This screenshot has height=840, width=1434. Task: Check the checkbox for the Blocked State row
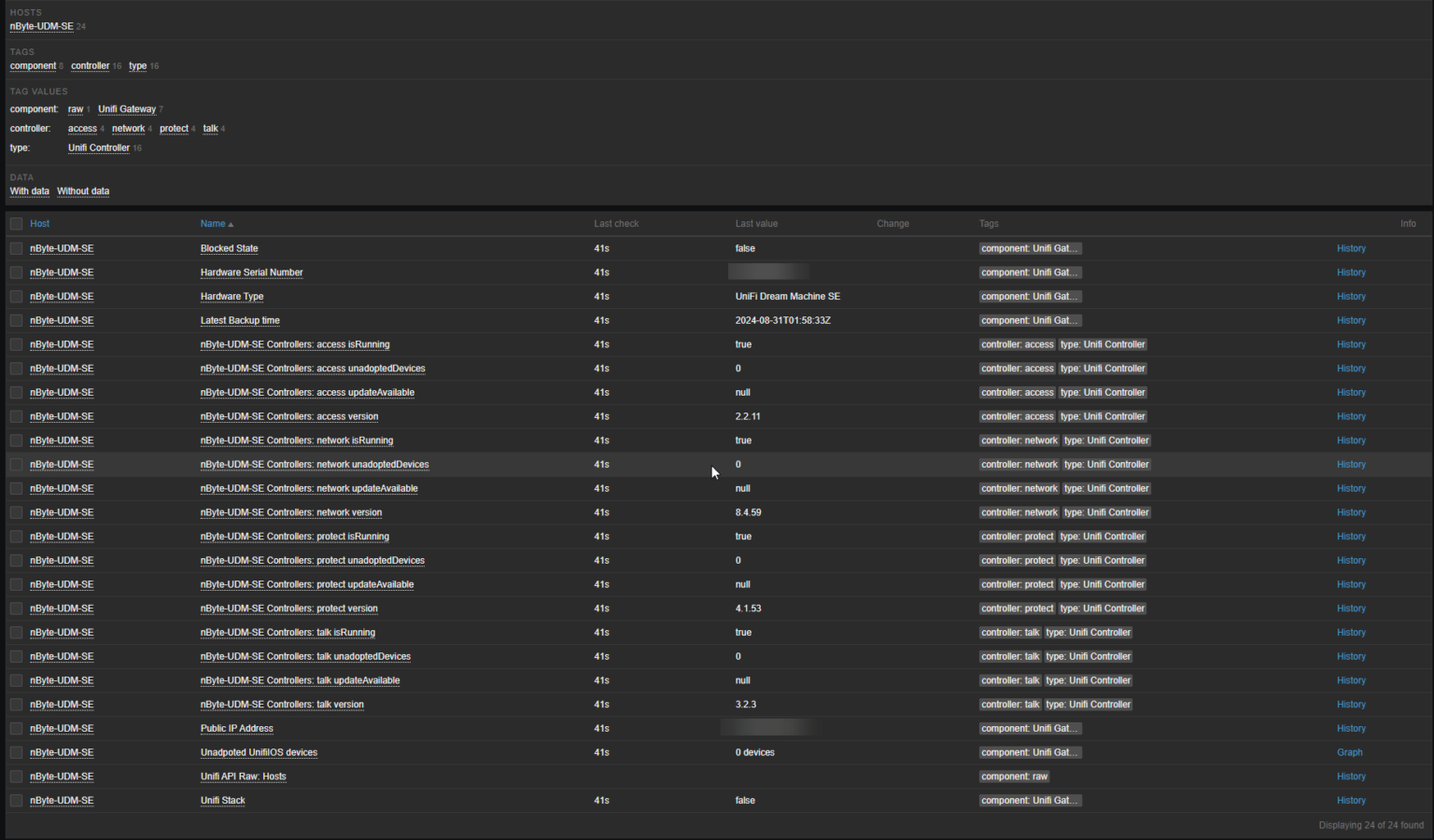click(16, 247)
